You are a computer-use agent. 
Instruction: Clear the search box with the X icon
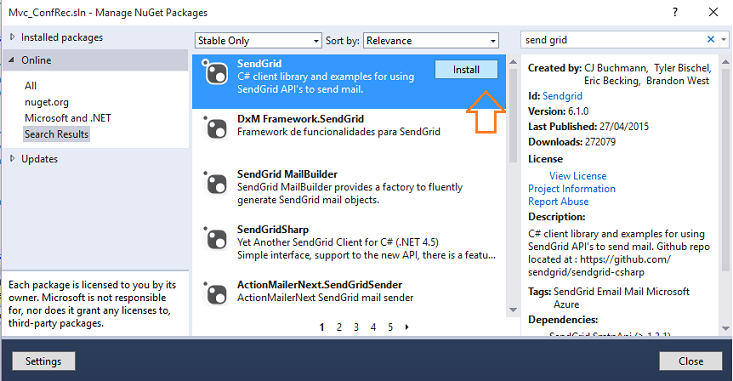click(711, 40)
